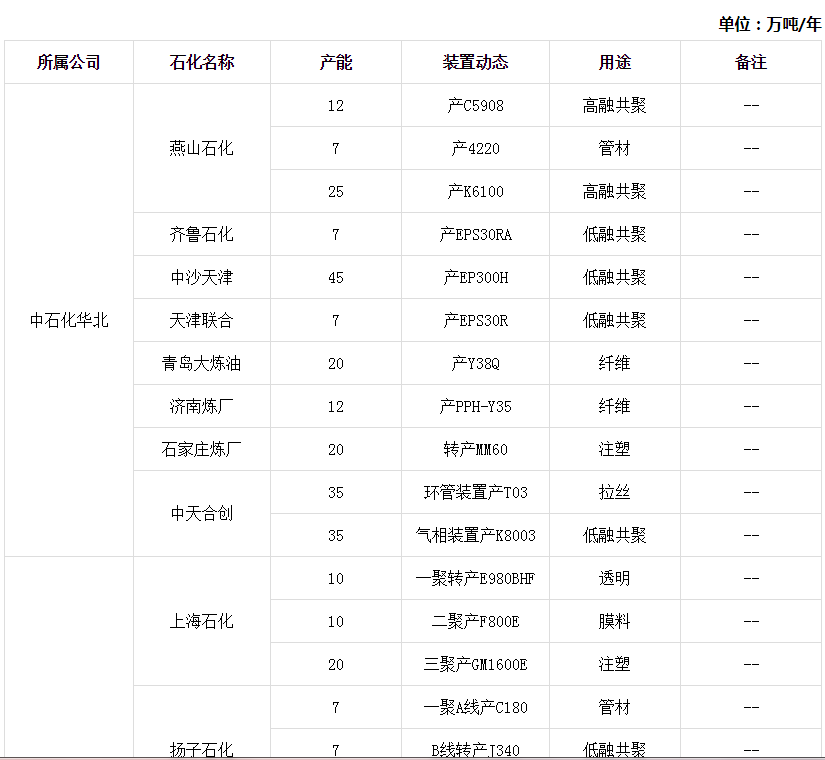The height and width of the screenshot is (760, 825).
Task: Click the 三聚产GM1600E cell
Action: 476,665
